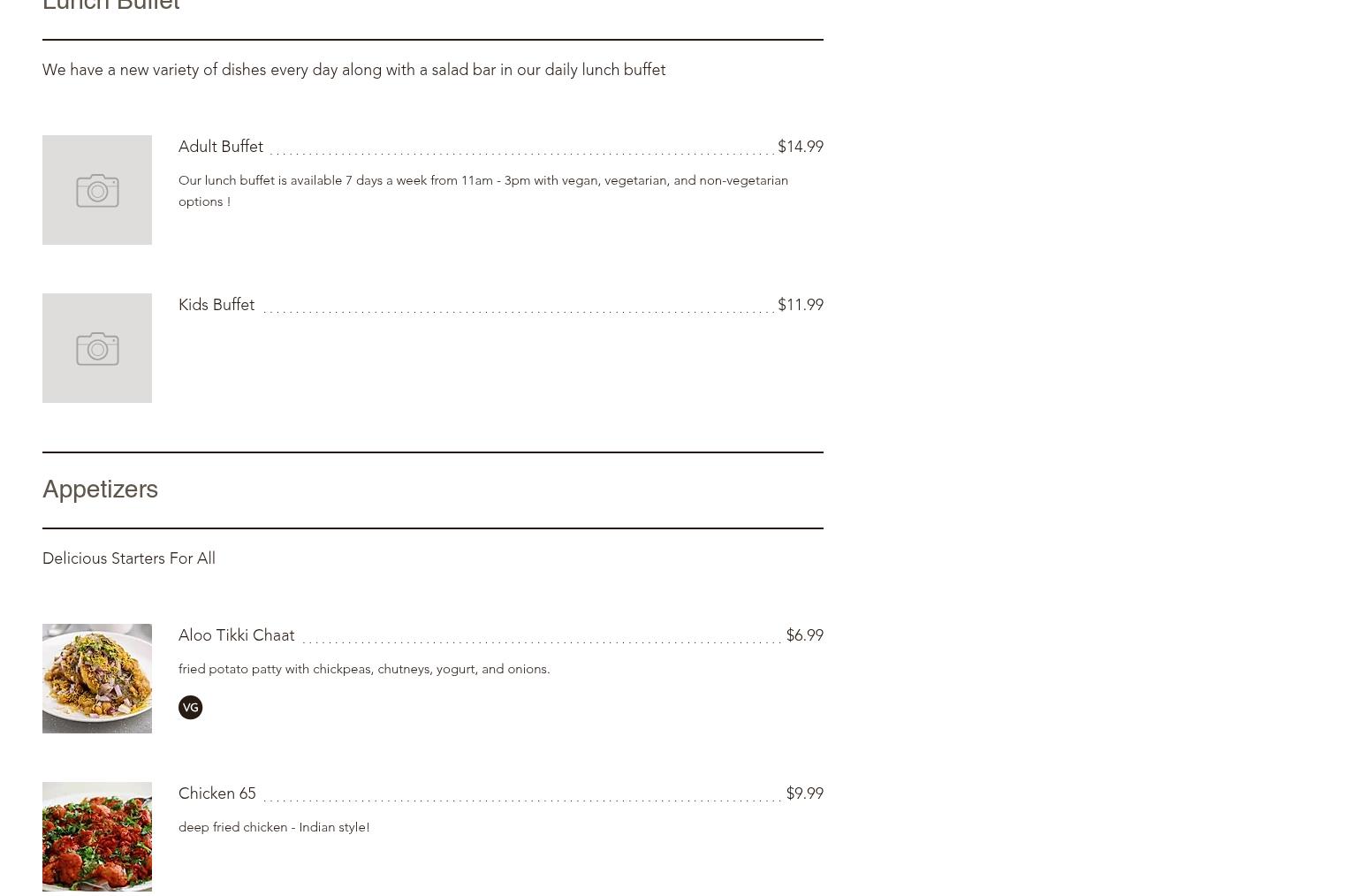
Task: Click the Chicken 65 item name
Action: (x=217, y=793)
